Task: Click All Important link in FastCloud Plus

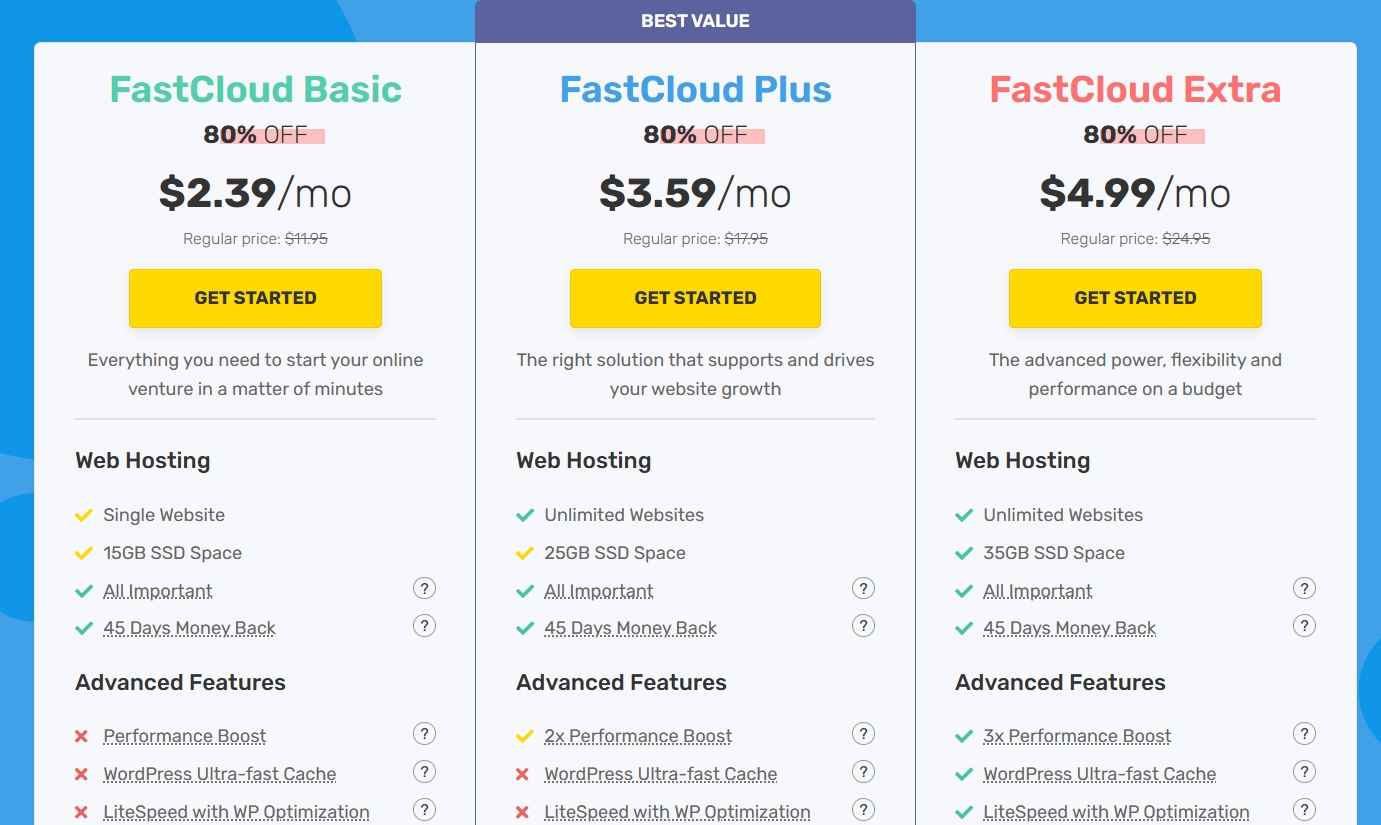Action: pos(598,591)
